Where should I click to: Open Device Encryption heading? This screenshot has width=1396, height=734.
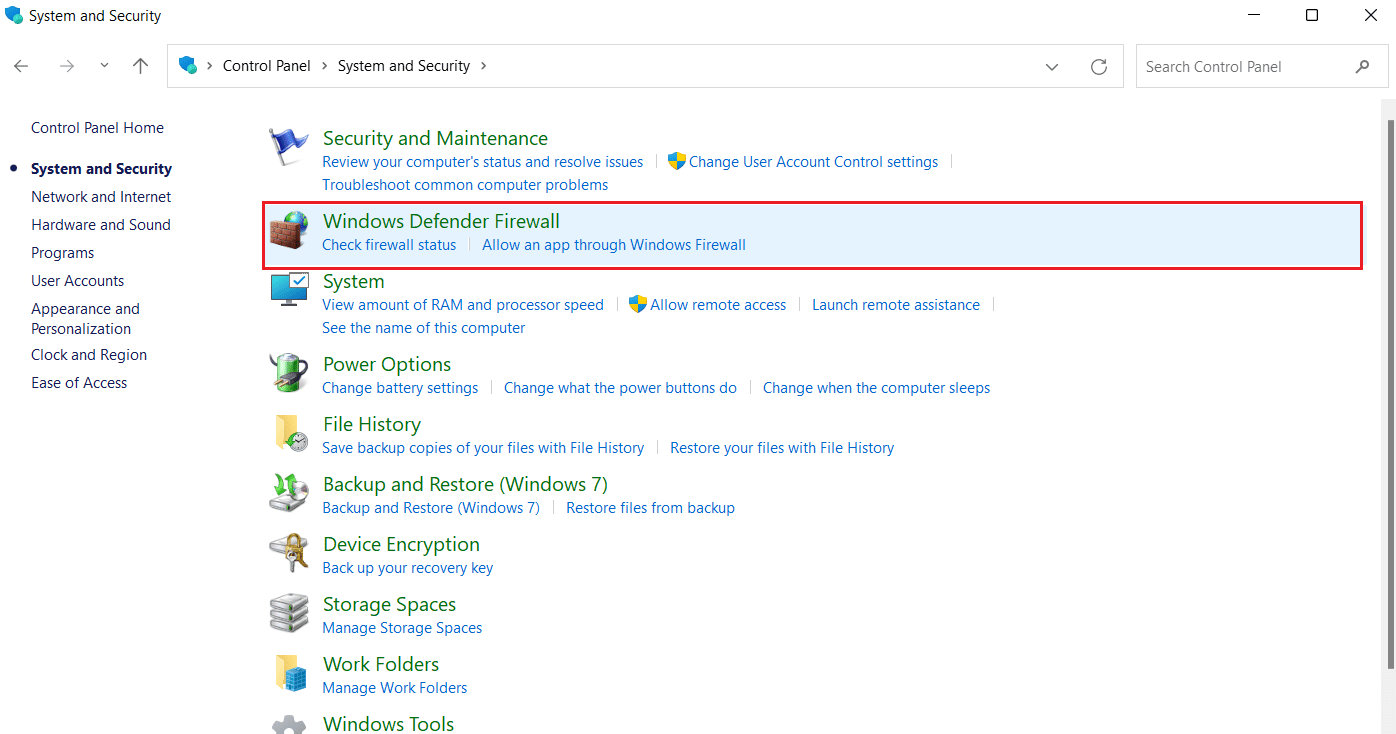pos(401,544)
